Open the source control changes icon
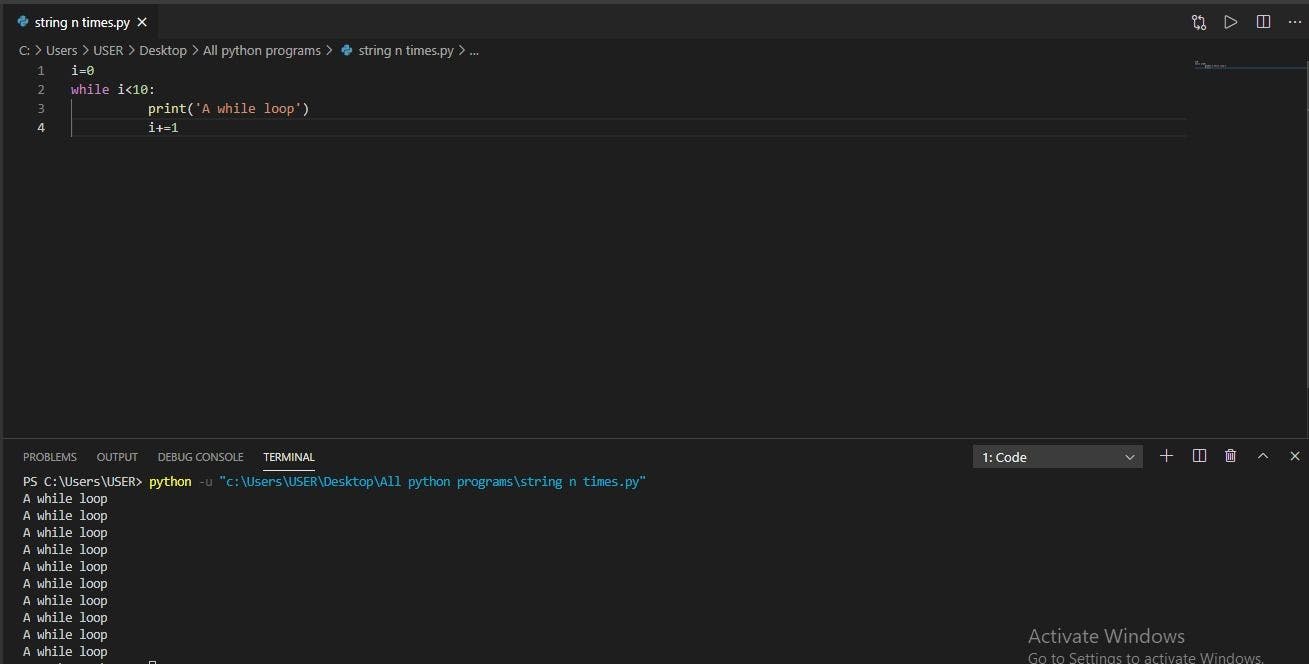 click(1199, 22)
